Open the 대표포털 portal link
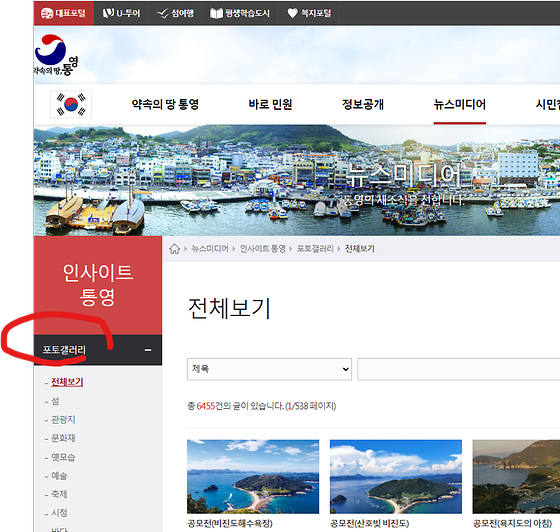The width and height of the screenshot is (560, 532). tap(64, 13)
